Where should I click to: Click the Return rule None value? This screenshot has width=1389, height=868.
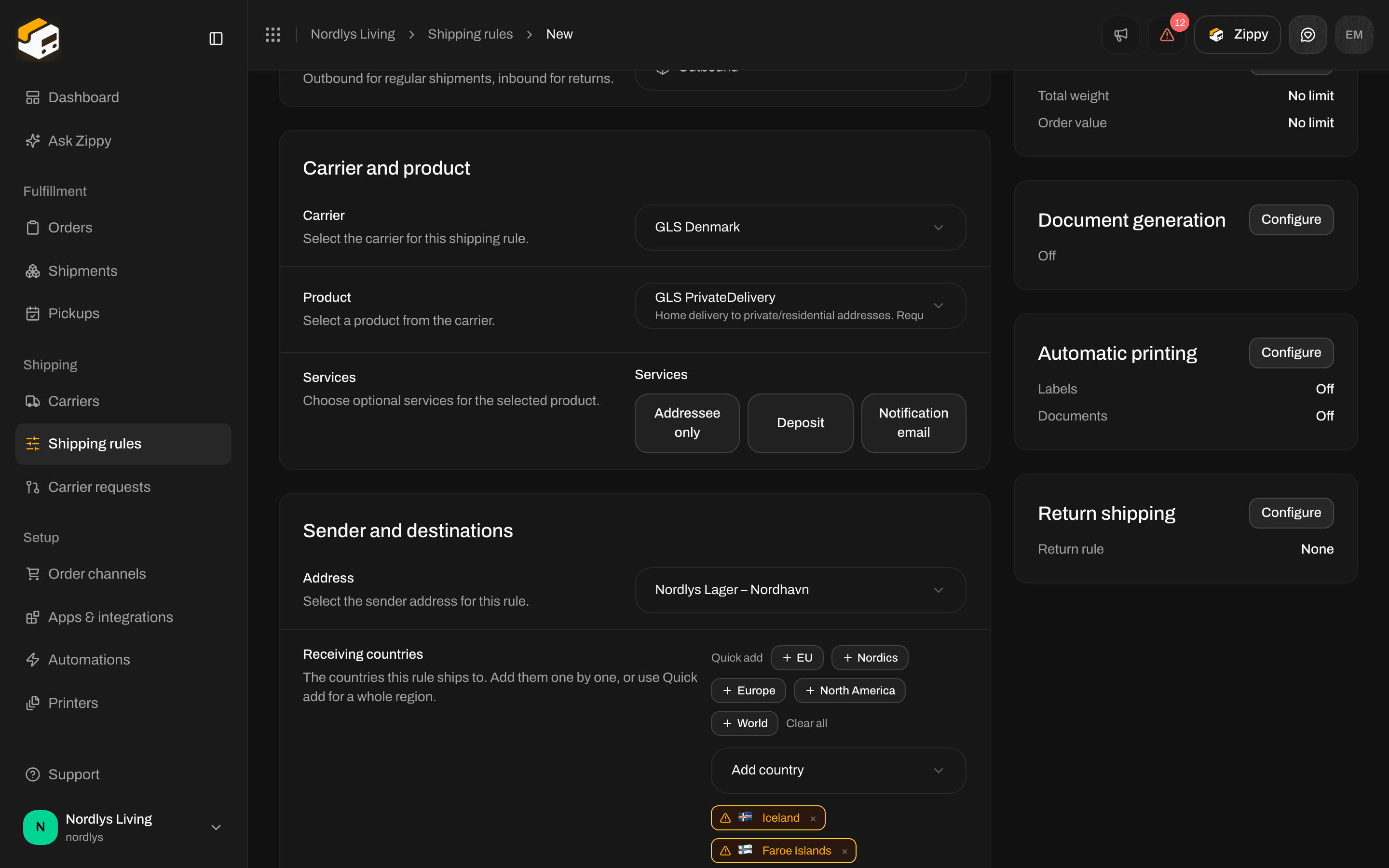pos(1317,549)
